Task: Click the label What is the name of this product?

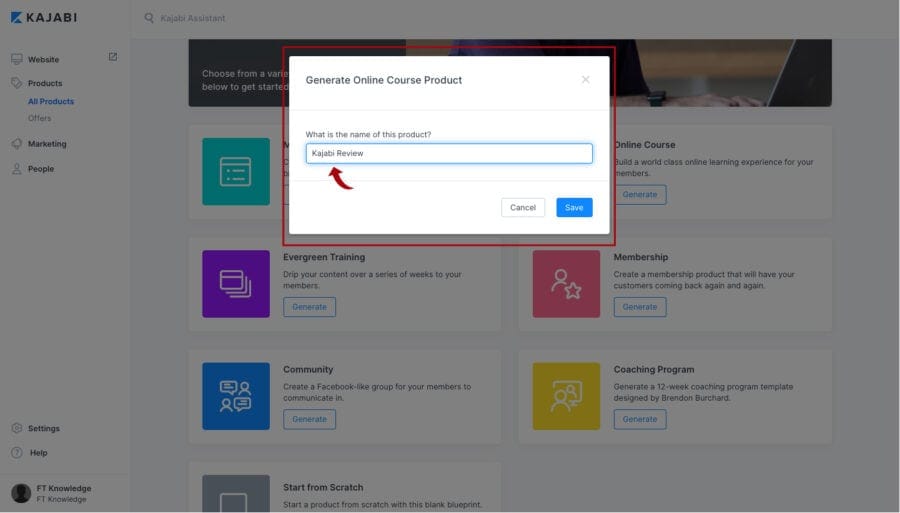Action: tap(368, 134)
